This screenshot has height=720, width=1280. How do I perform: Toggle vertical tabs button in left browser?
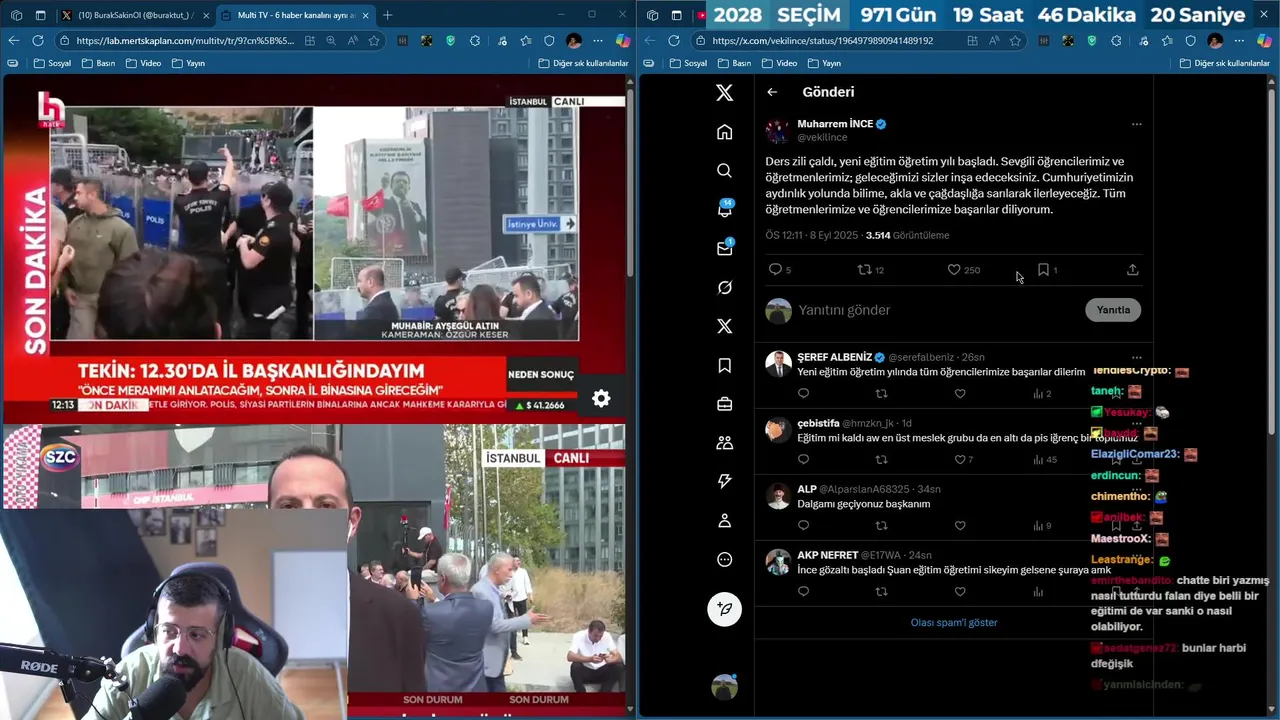coord(40,15)
